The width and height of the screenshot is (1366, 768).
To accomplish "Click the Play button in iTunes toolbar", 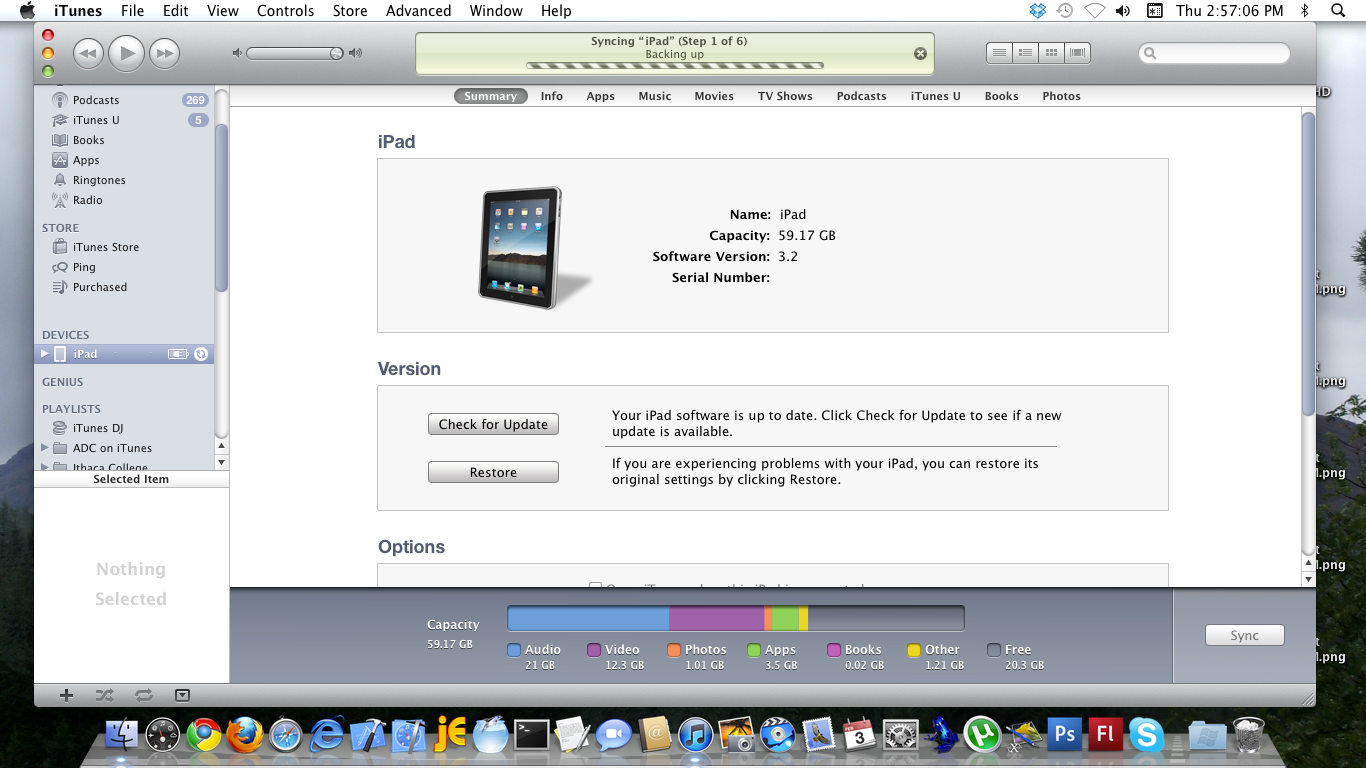I will pos(126,53).
